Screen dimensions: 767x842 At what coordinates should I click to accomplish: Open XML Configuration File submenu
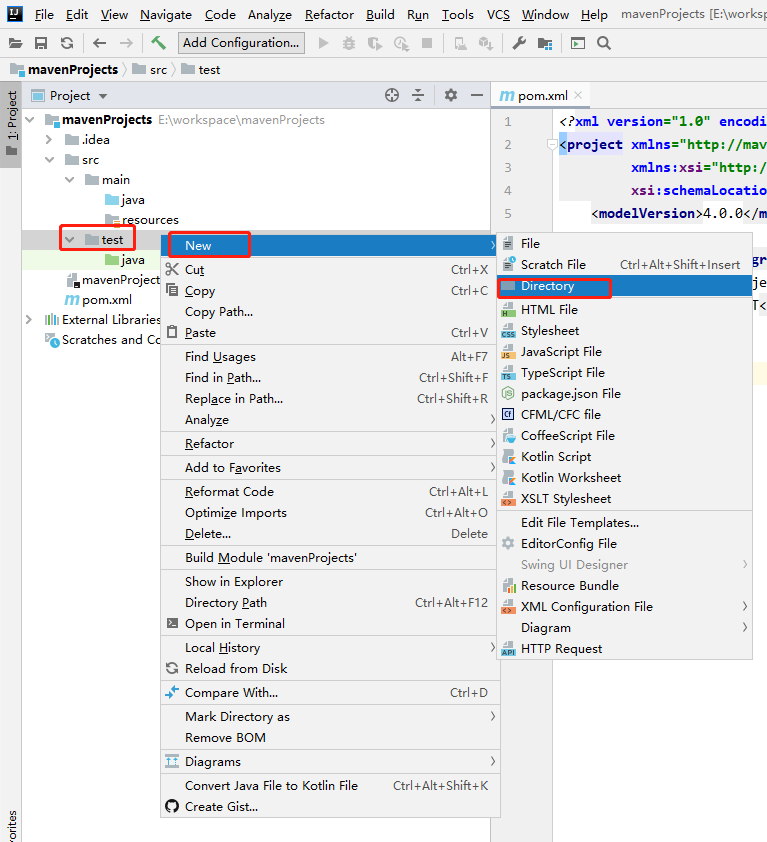624,606
